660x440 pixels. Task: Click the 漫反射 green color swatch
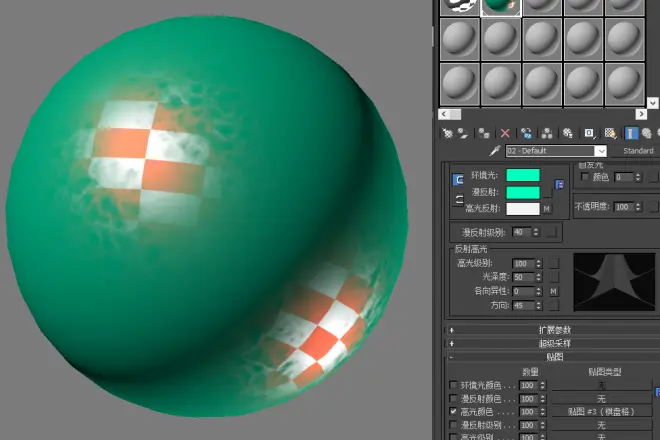tap(523, 192)
